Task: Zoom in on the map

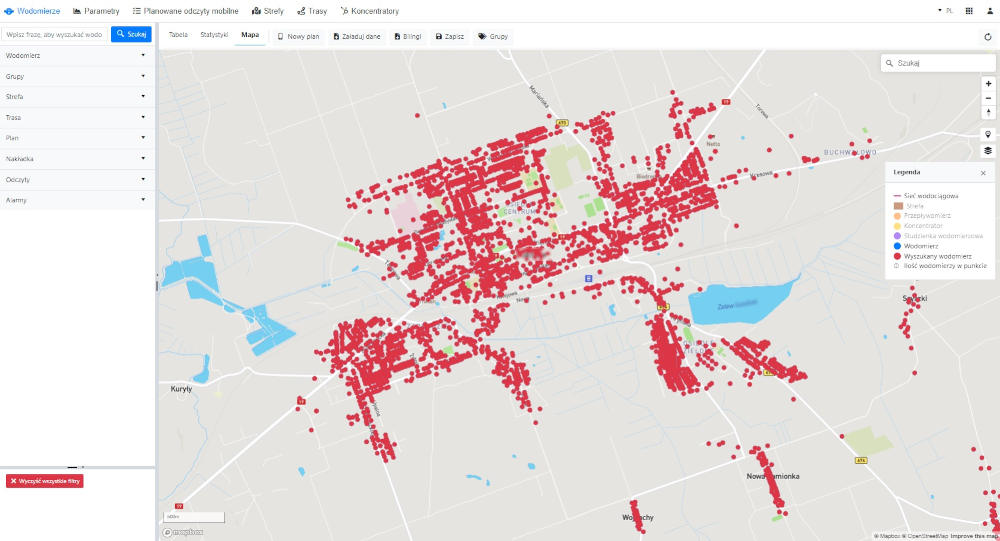Action: point(988,84)
